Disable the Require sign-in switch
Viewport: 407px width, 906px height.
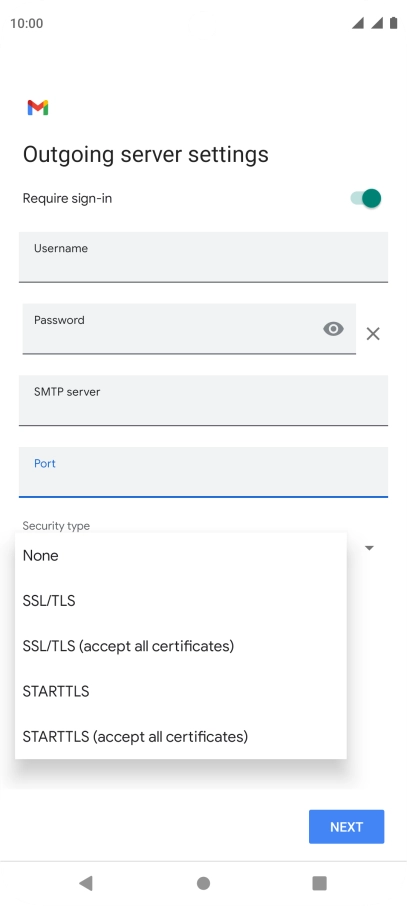(366, 198)
